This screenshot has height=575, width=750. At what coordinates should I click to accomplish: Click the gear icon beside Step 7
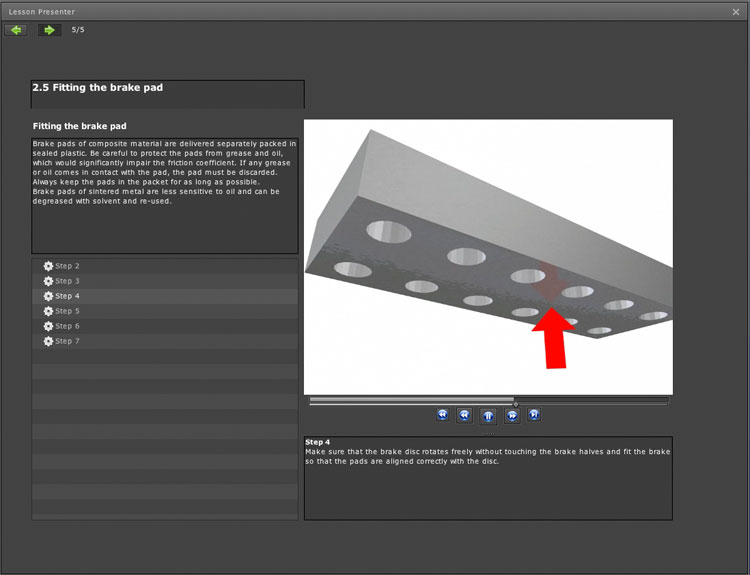48,341
